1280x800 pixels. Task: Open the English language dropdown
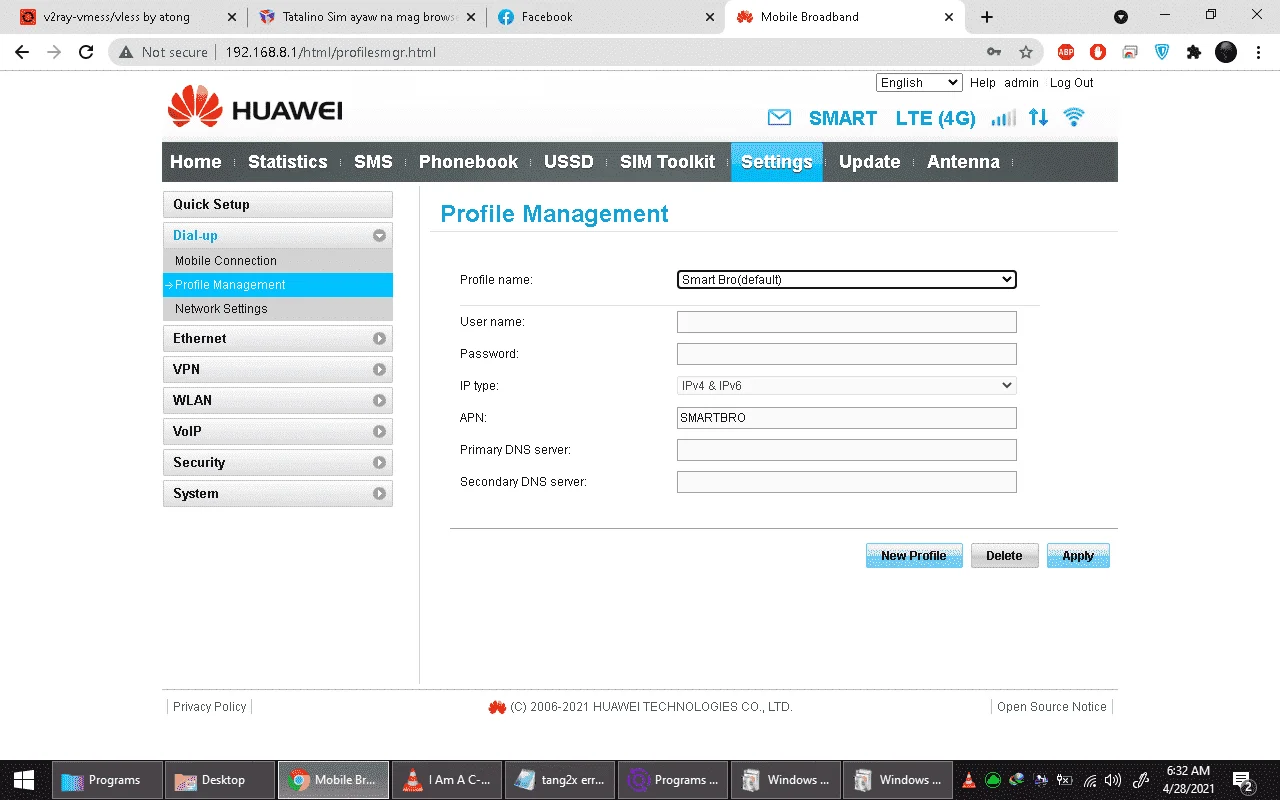pyautogui.click(x=919, y=83)
